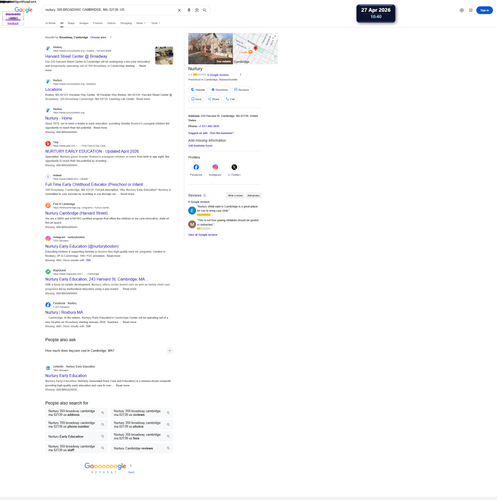Click the Reviews button under Nurtury
Viewport: 500px width, 500px height.
242,90
